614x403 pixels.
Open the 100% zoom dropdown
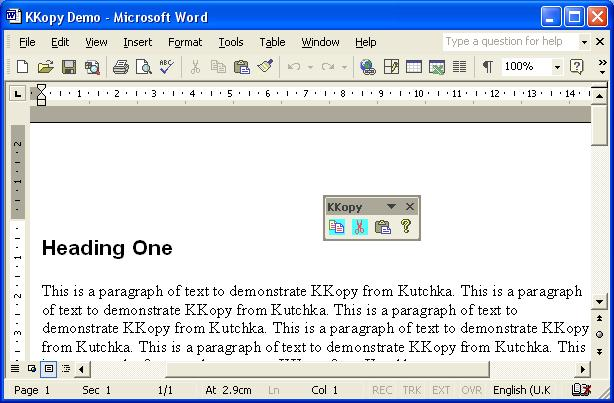[557, 67]
